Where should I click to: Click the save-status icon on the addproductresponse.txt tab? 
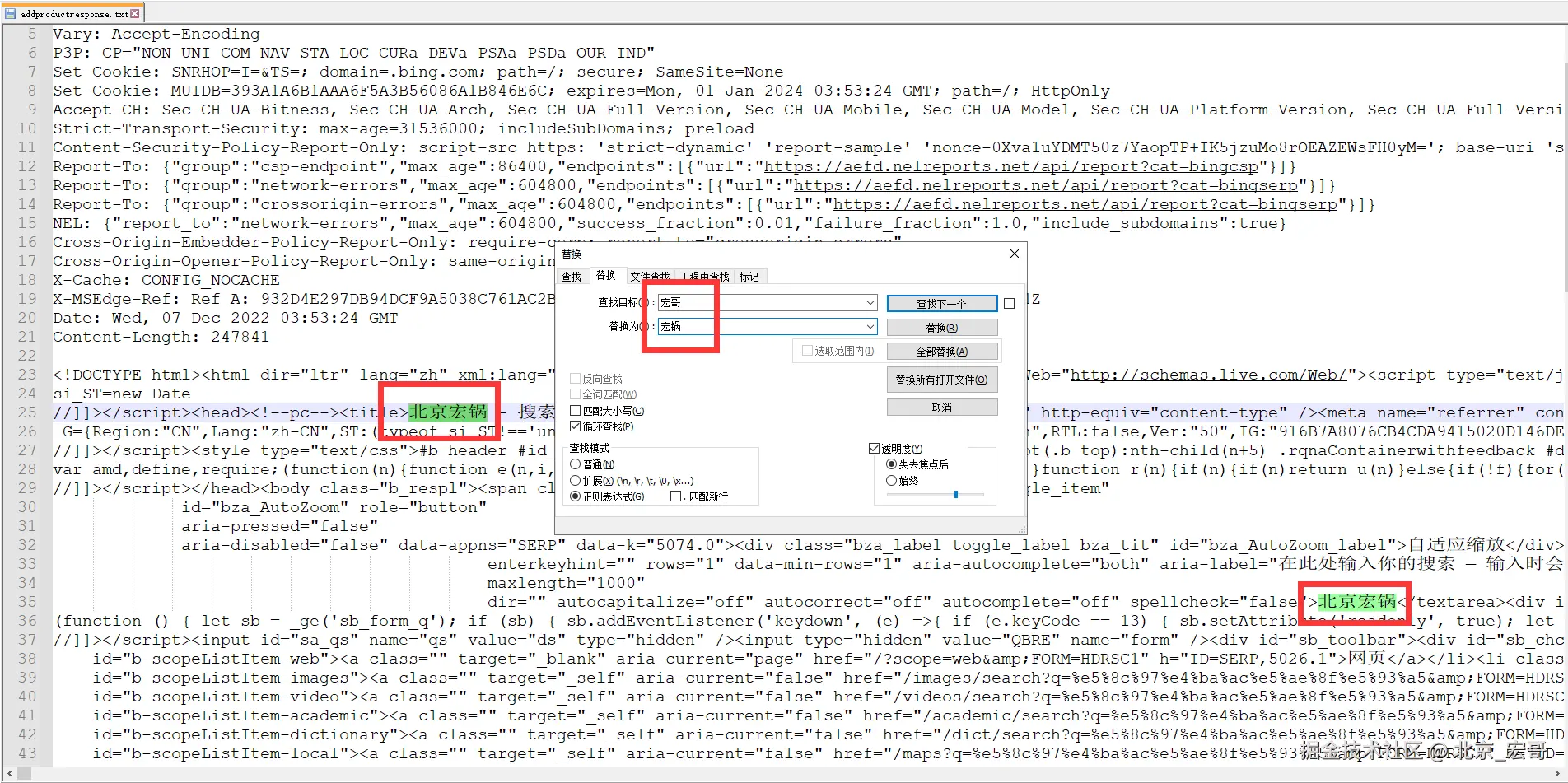click(x=10, y=13)
